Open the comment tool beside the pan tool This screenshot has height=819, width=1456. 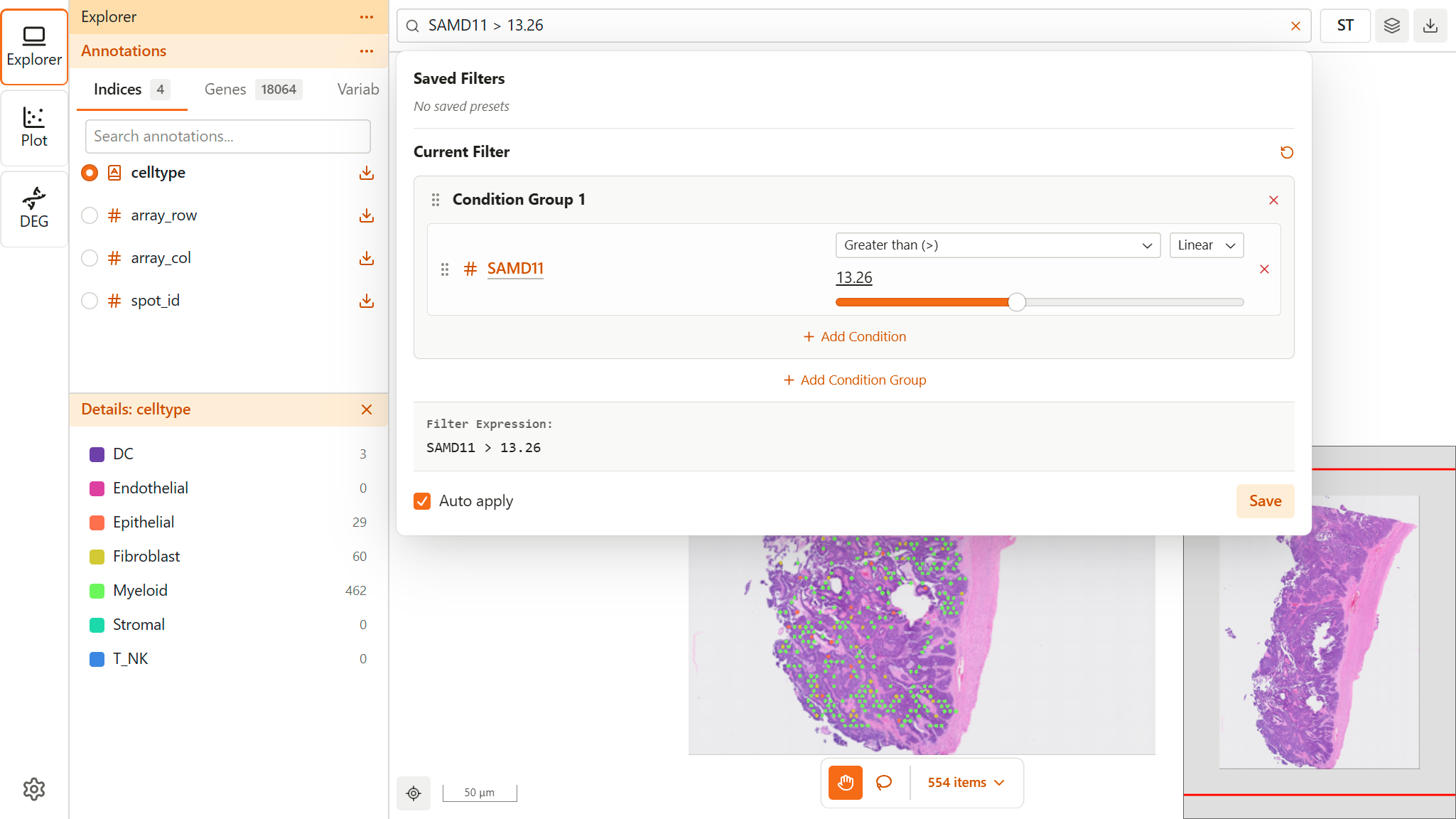click(x=883, y=783)
